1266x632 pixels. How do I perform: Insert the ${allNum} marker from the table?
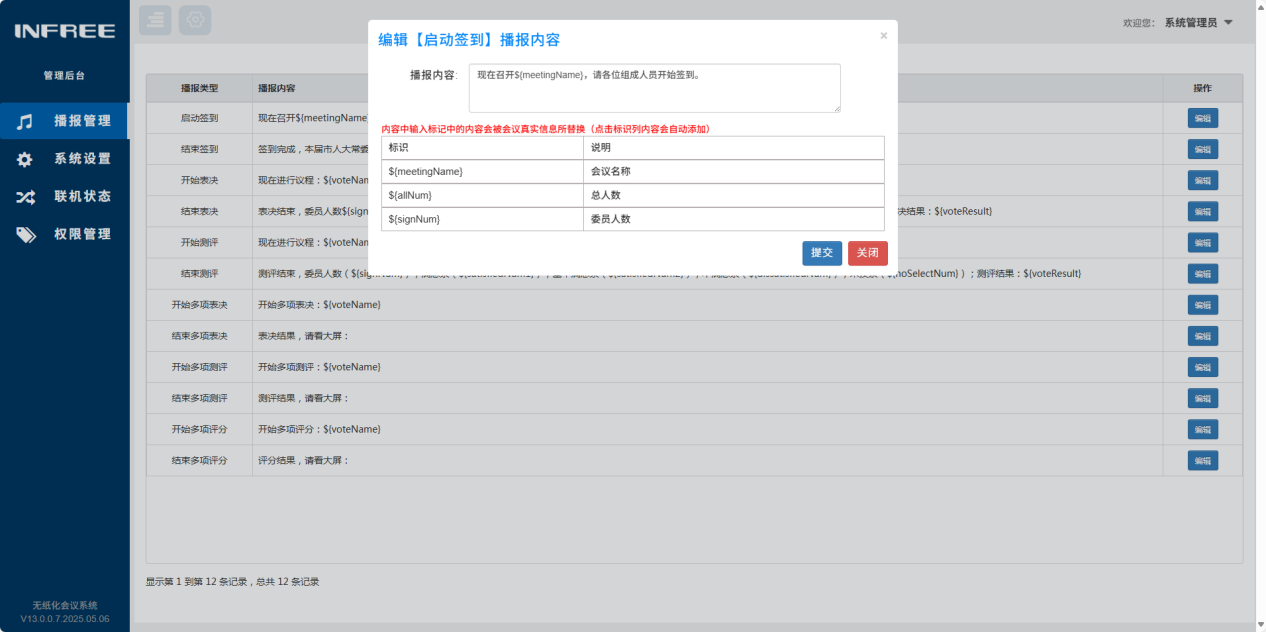pyautogui.click(x=482, y=195)
